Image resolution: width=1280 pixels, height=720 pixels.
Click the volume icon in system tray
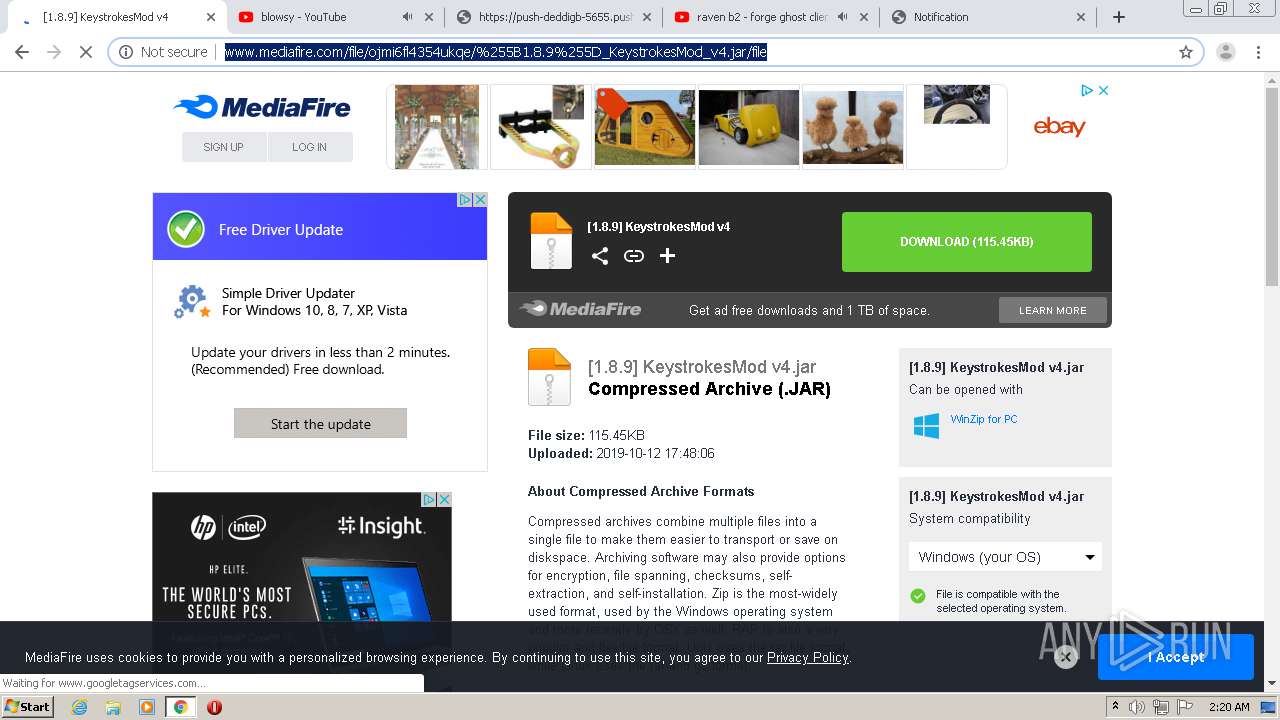click(x=1137, y=707)
